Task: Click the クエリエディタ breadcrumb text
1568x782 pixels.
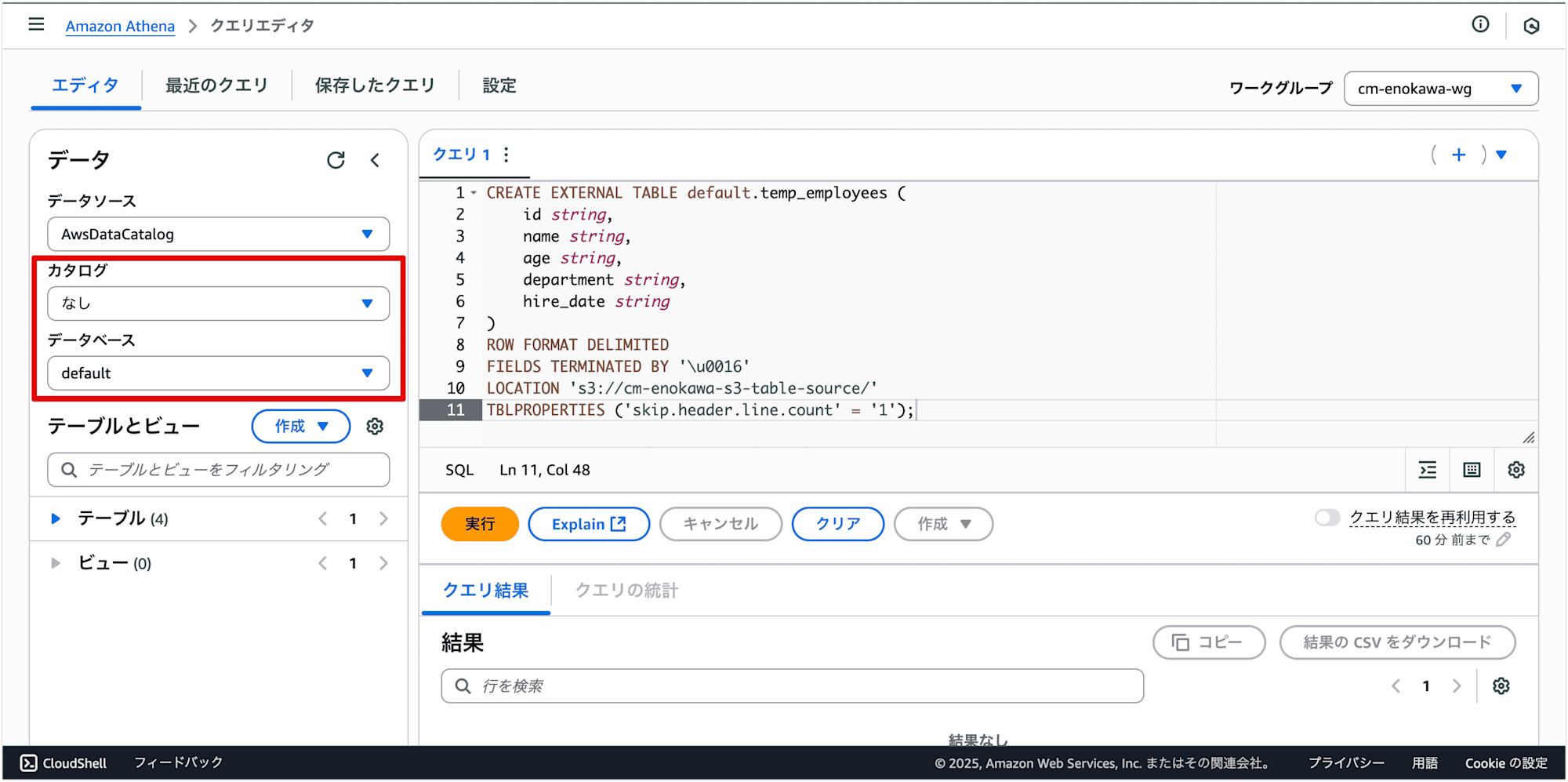Action: [263, 26]
